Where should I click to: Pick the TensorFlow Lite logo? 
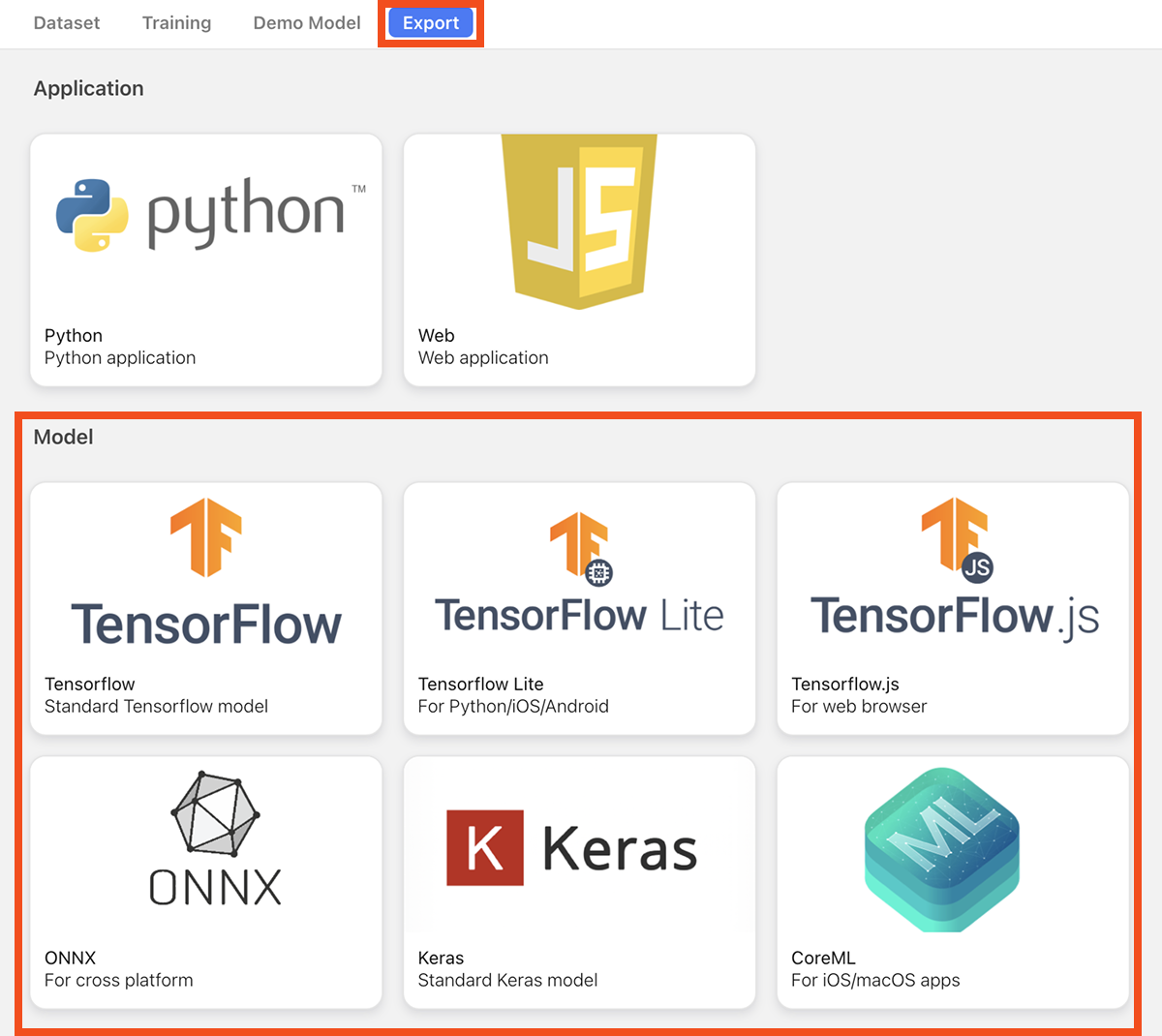click(579, 573)
